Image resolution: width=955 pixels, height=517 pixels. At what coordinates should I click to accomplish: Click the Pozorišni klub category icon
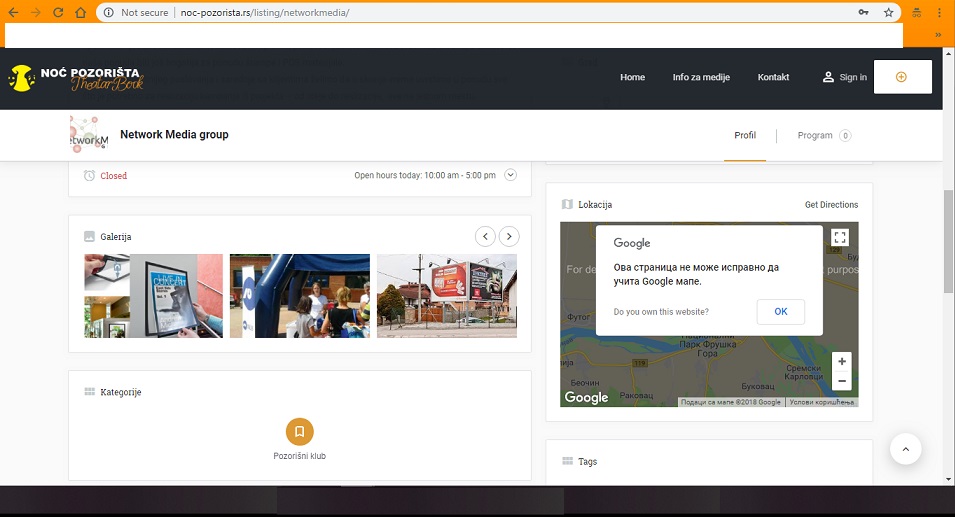pos(300,432)
